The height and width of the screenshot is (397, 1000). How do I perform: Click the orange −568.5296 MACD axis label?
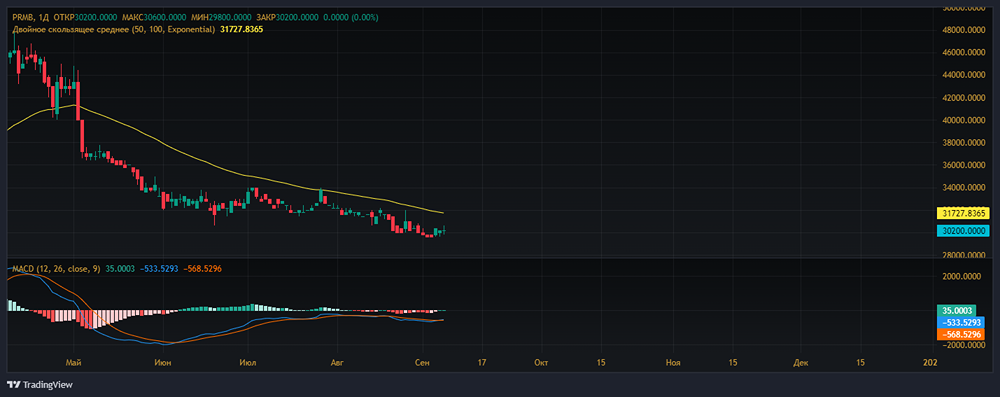[960, 334]
